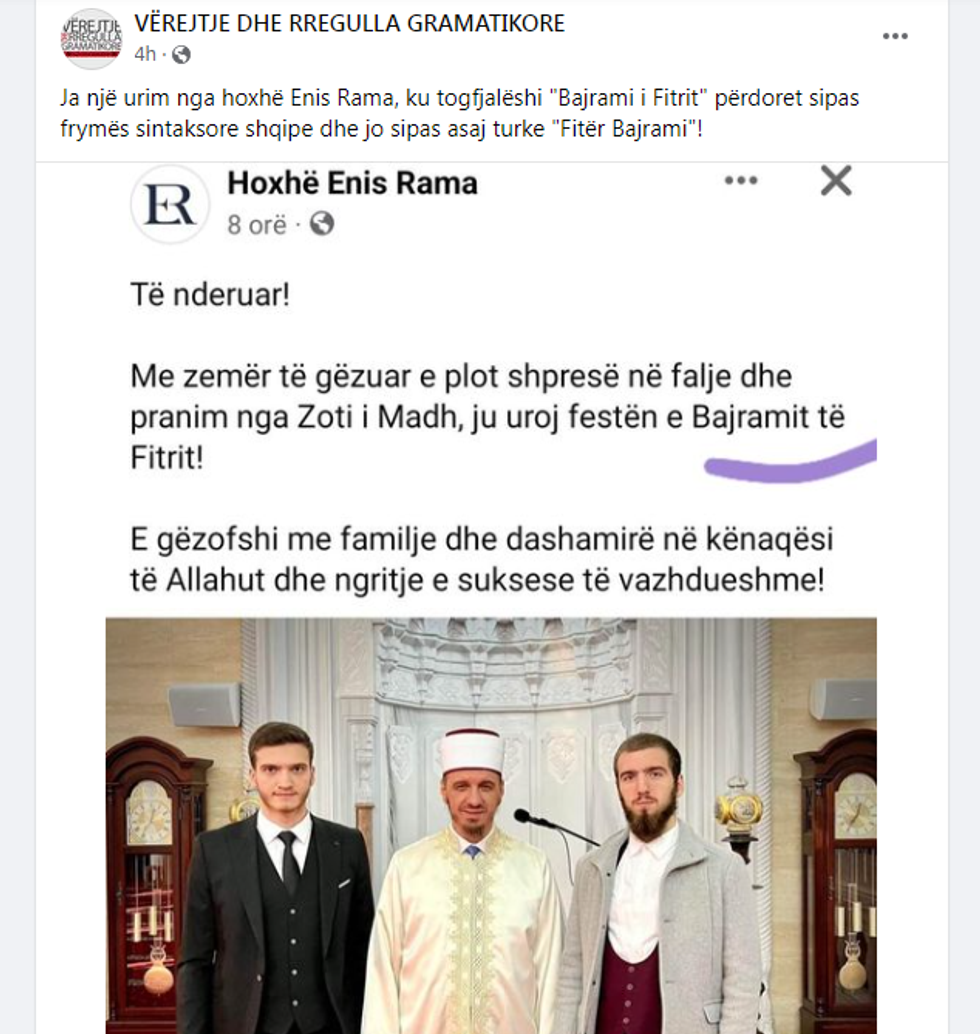This screenshot has height=1034, width=980.
Task: Click the VËREJTJE DHE RREGULLA GRAMATIKORE page avatar
Action: coord(91,38)
